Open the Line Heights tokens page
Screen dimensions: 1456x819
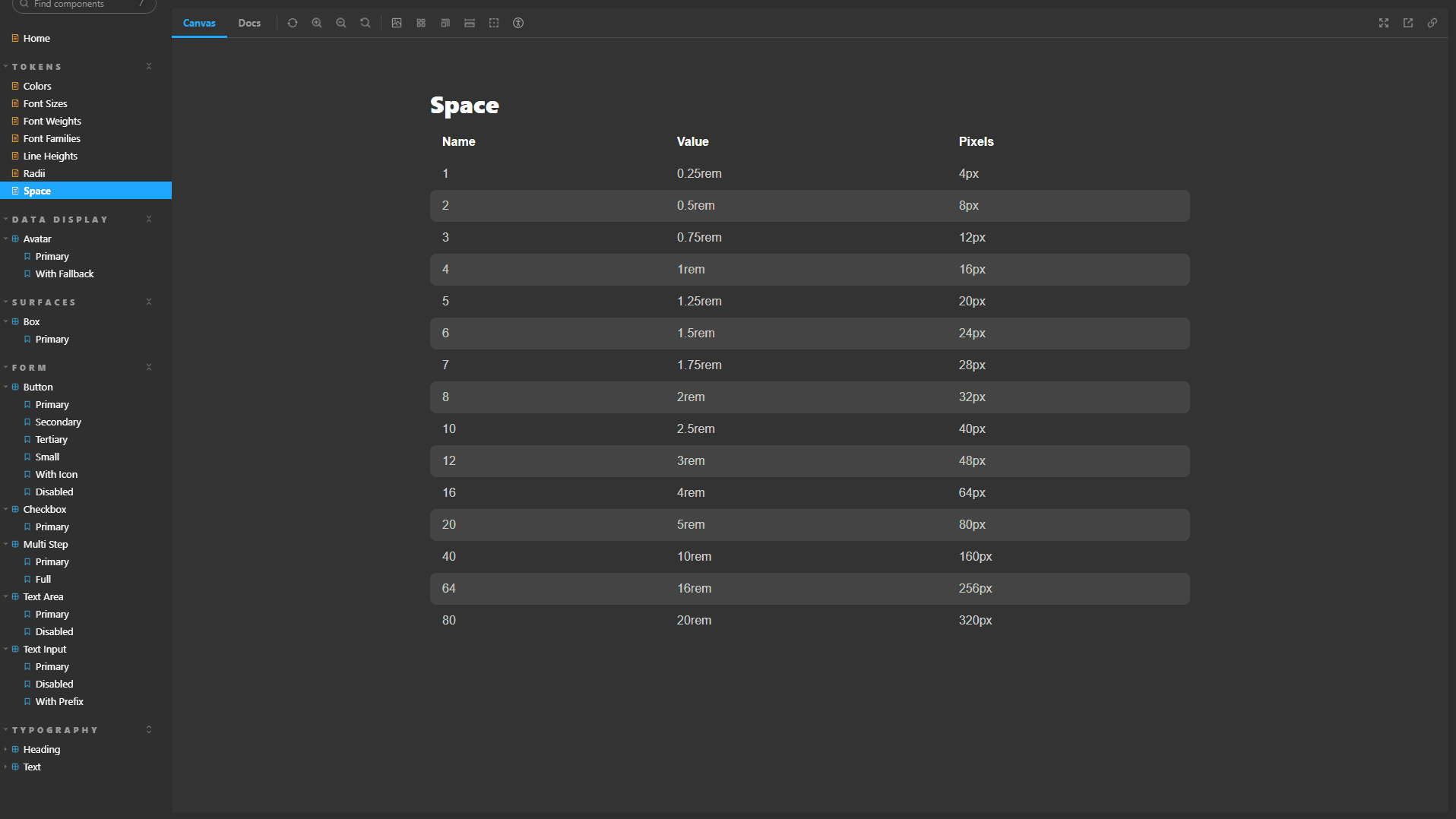click(x=50, y=156)
